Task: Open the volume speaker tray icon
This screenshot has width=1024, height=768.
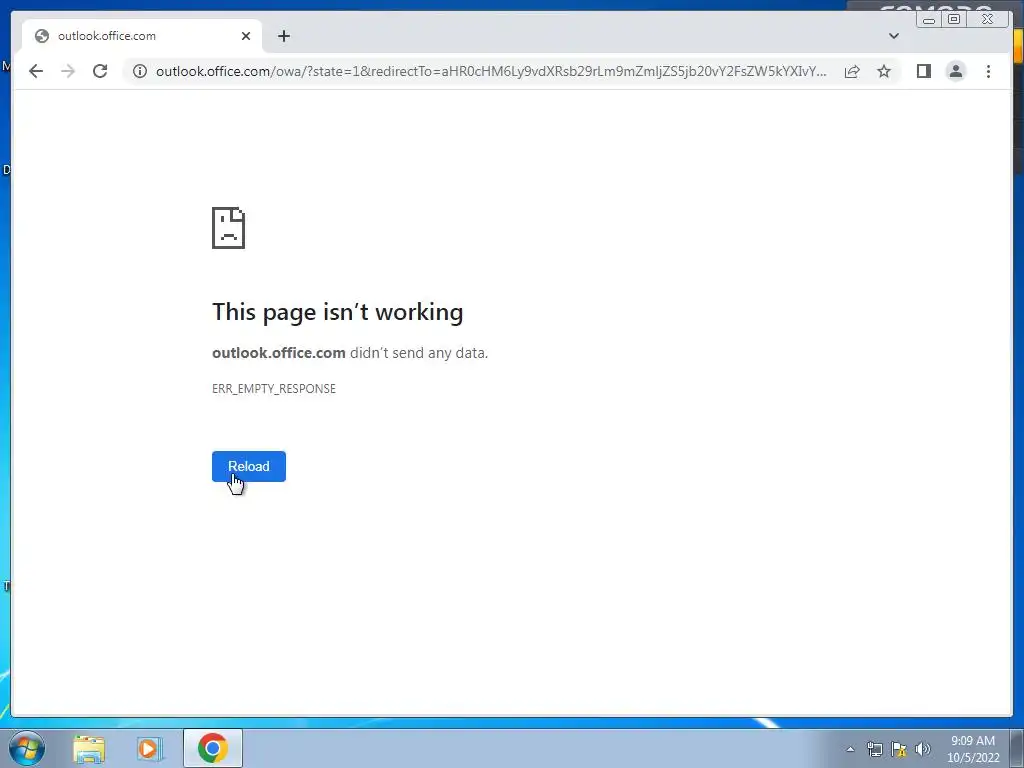Action: [922, 749]
